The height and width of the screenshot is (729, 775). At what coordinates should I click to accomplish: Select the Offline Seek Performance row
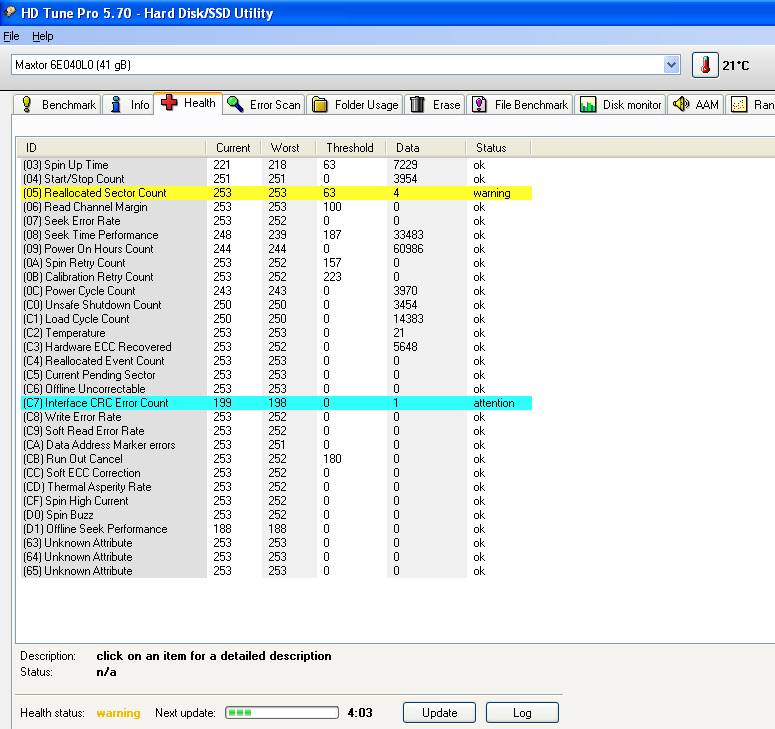pos(276,529)
